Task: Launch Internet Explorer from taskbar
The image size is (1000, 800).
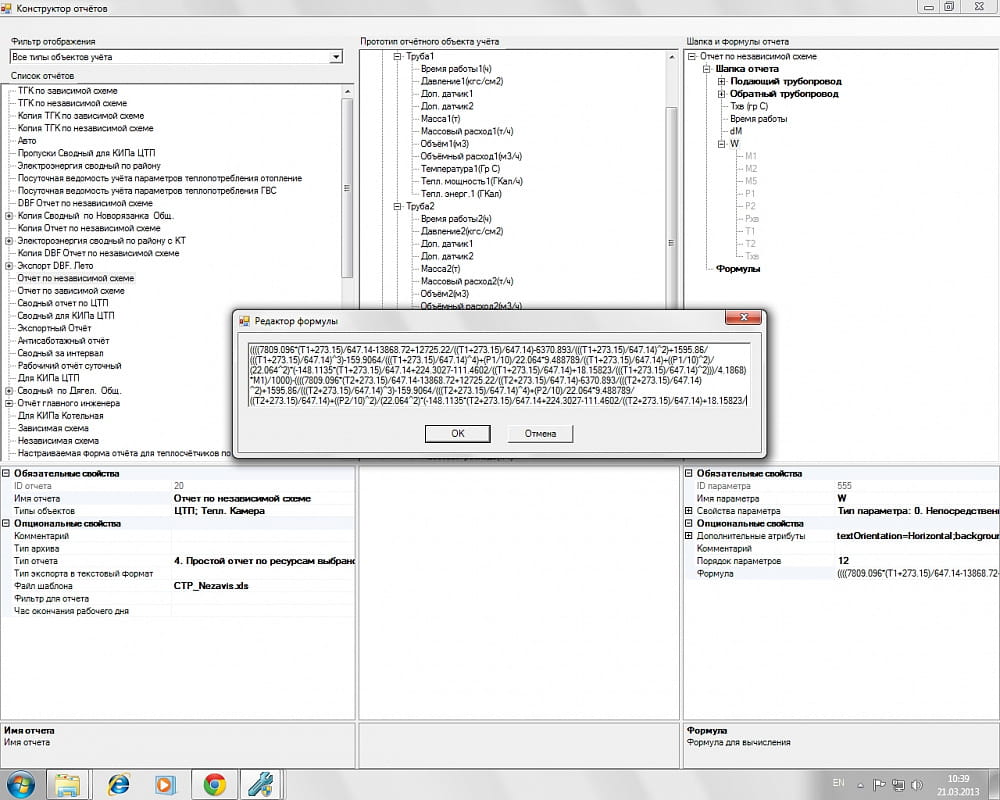Action: [x=118, y=783]
